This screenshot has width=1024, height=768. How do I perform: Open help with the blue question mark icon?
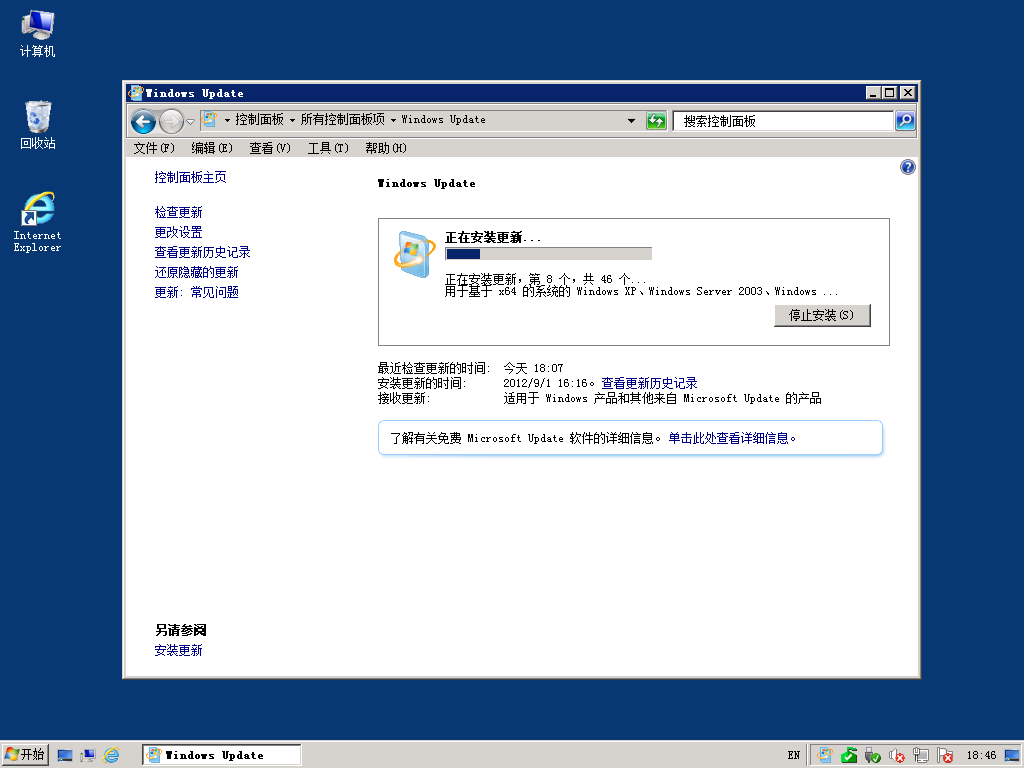point(908,167)
